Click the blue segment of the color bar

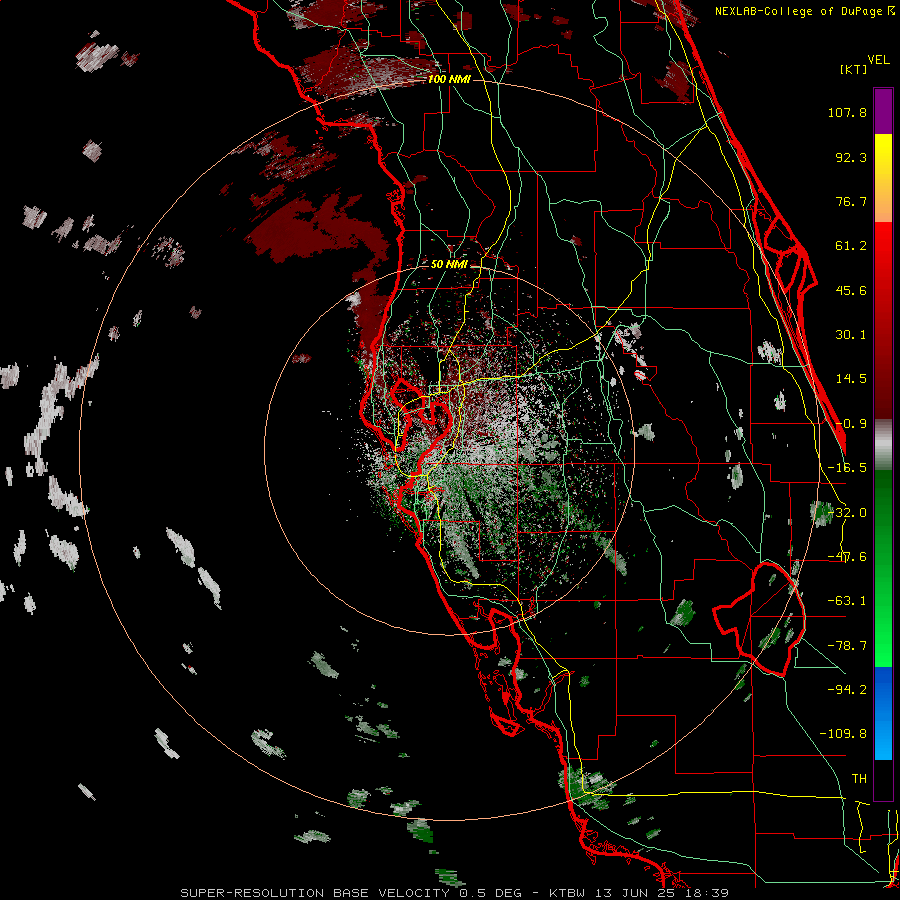point(883,713)
